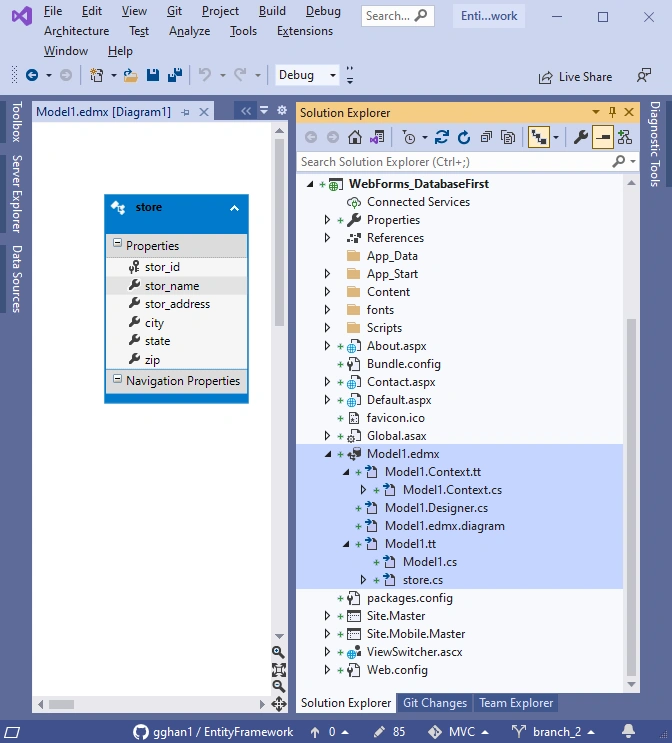Click the Search Solution Explorer field
Screen dimensions: 672x743
[x=455, y=162]
